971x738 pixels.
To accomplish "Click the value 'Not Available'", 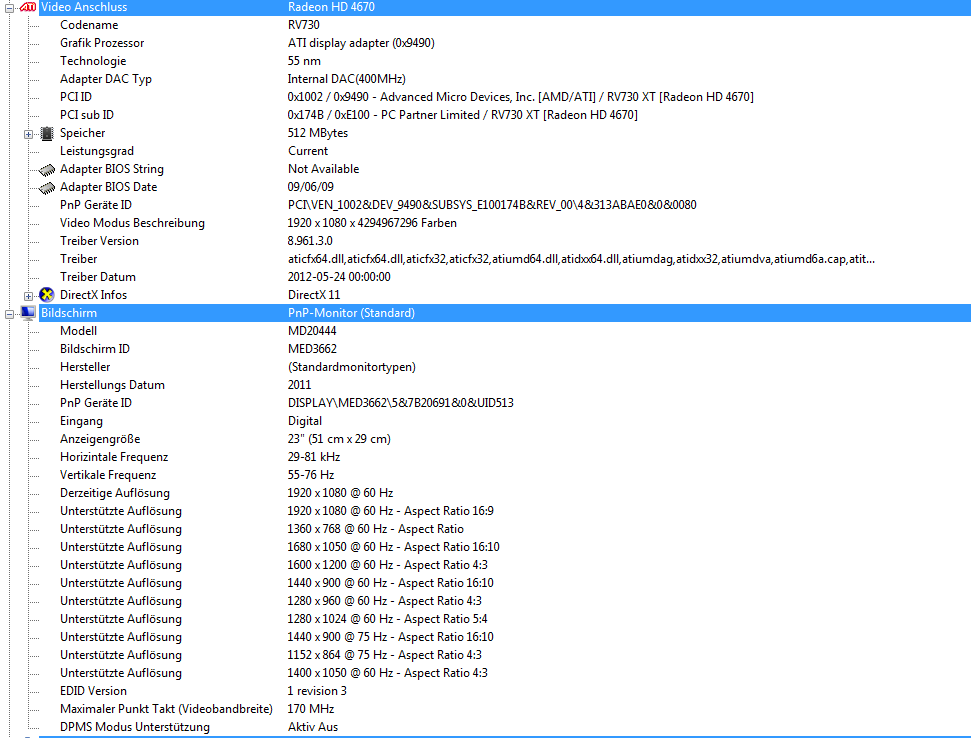I will (x=323, y=169).
